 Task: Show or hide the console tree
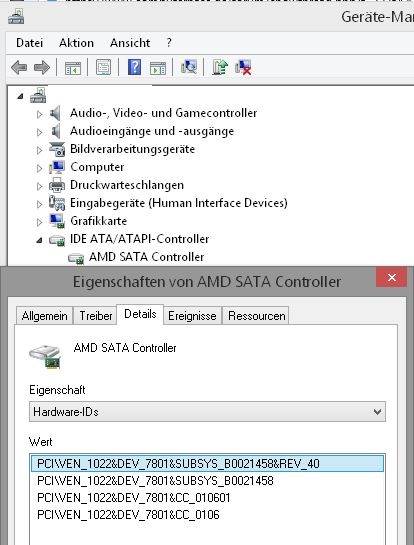coord(73,67)
